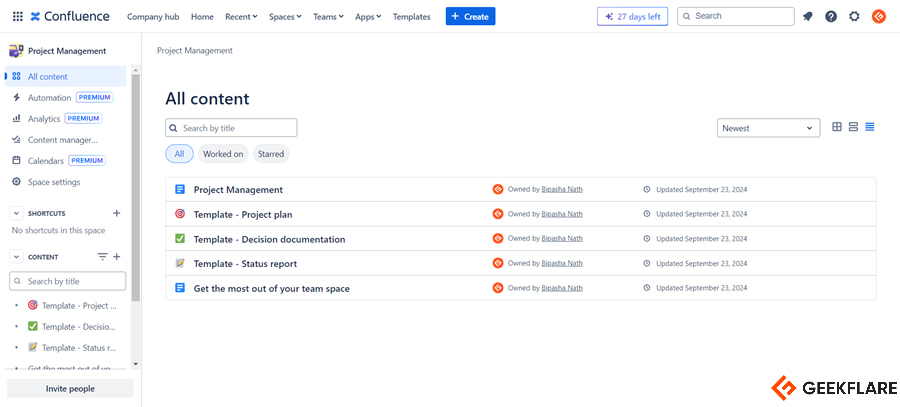Open Bipasha Nath link in Project Management row
The width and height of the screenshot is (900, 407).
coord(562,189)
